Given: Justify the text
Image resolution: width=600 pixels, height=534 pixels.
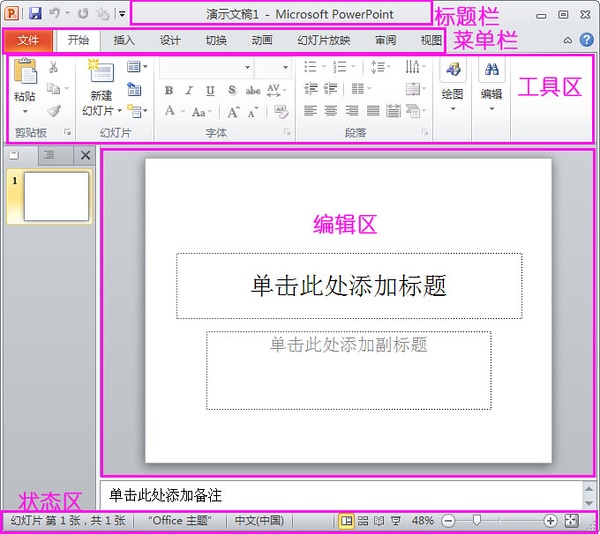Looking at the screenshot, I should [373, 111].
